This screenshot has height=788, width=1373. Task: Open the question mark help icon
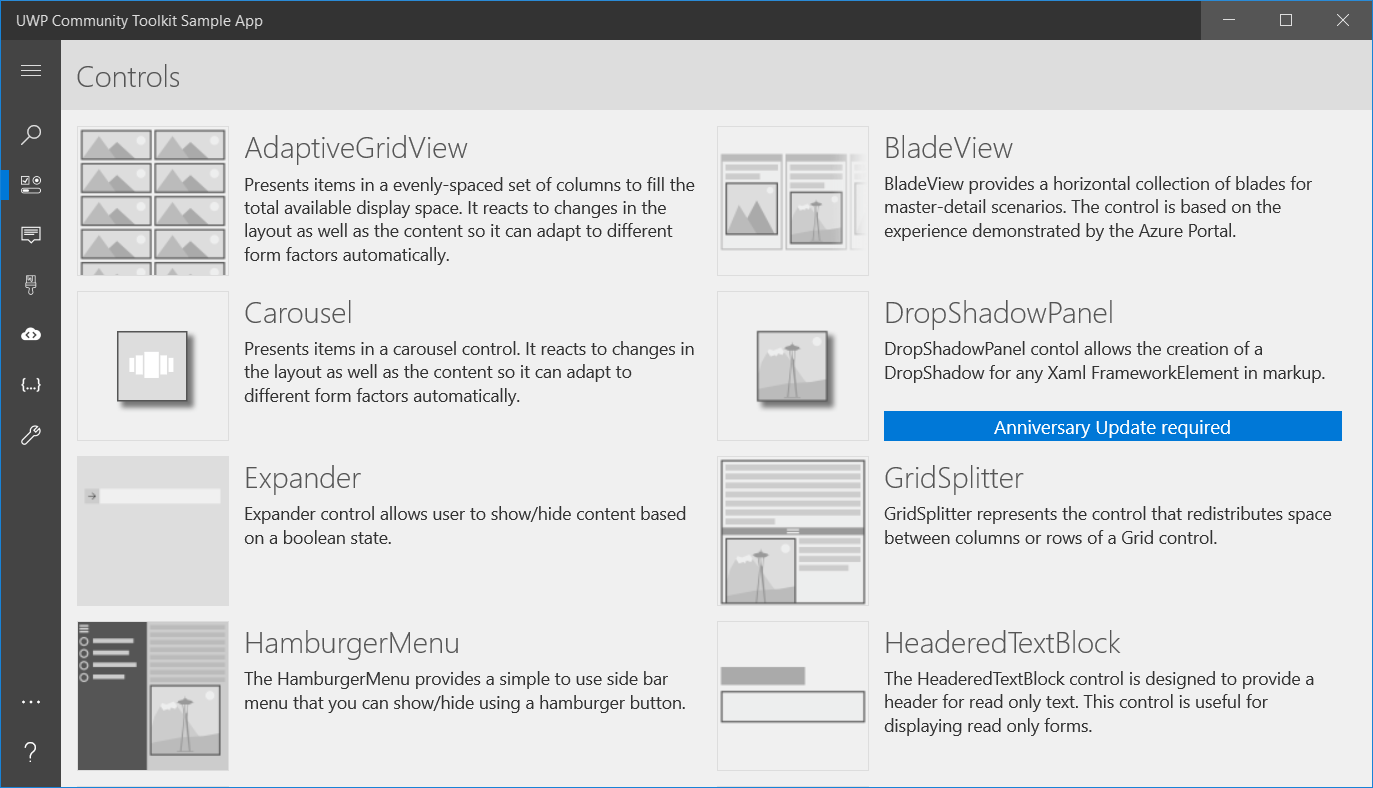31,752
